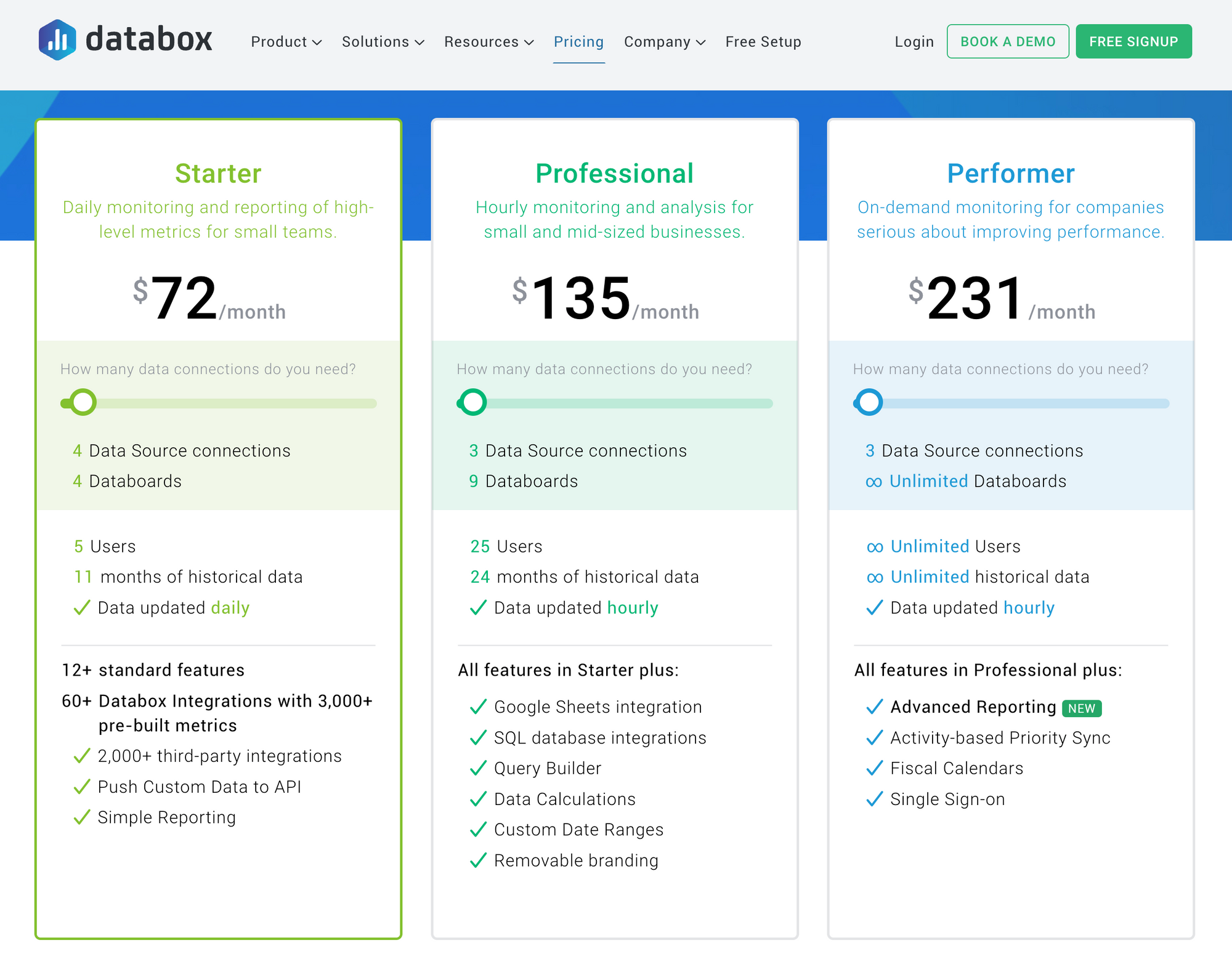Click checkmark beside Activity-based Priority Sync
Image resolution: width=1232 pixels, height=972 pixels.
click(874, 737)
